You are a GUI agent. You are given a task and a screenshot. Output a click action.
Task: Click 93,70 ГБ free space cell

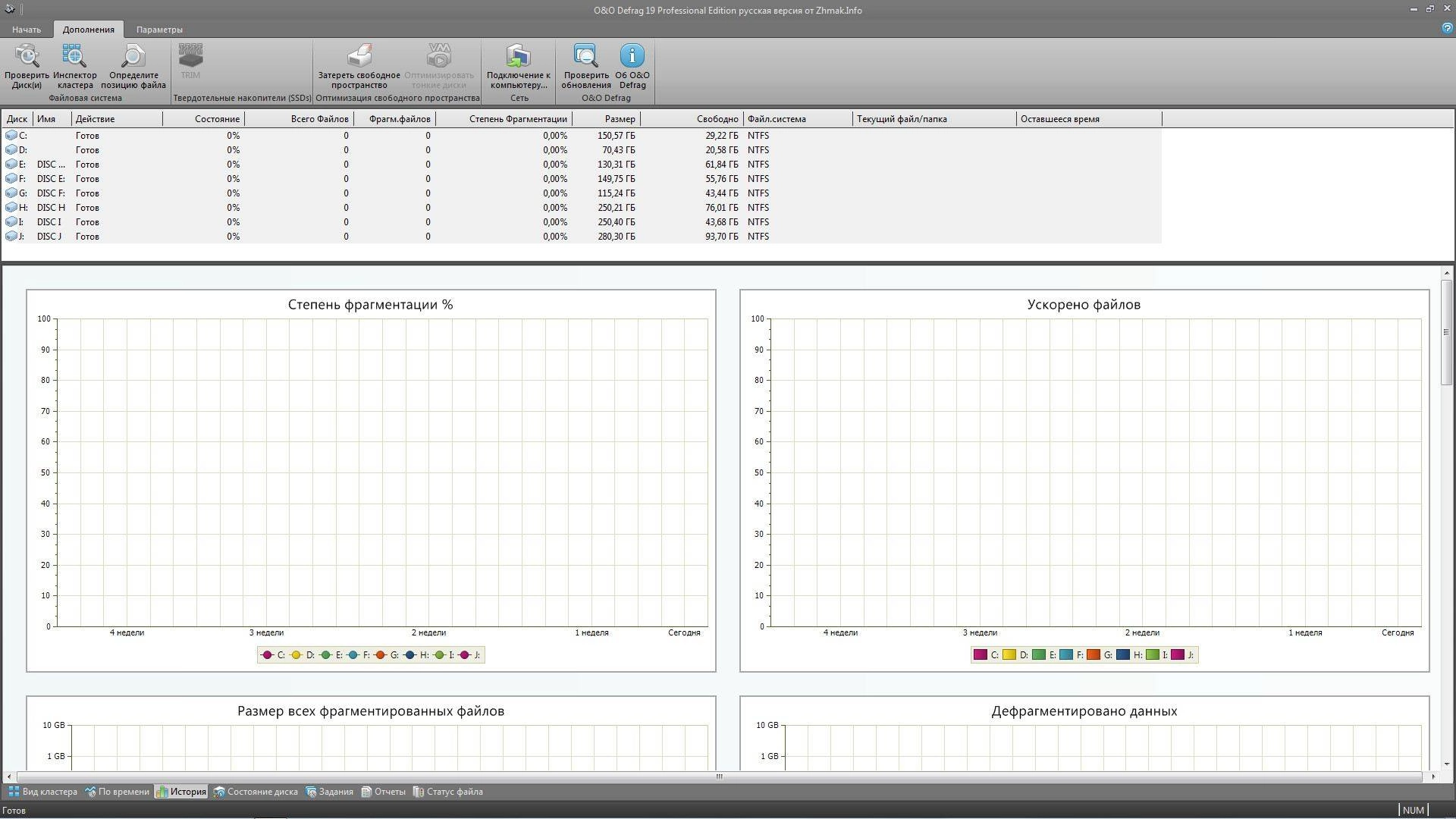[x=721, y=237]
